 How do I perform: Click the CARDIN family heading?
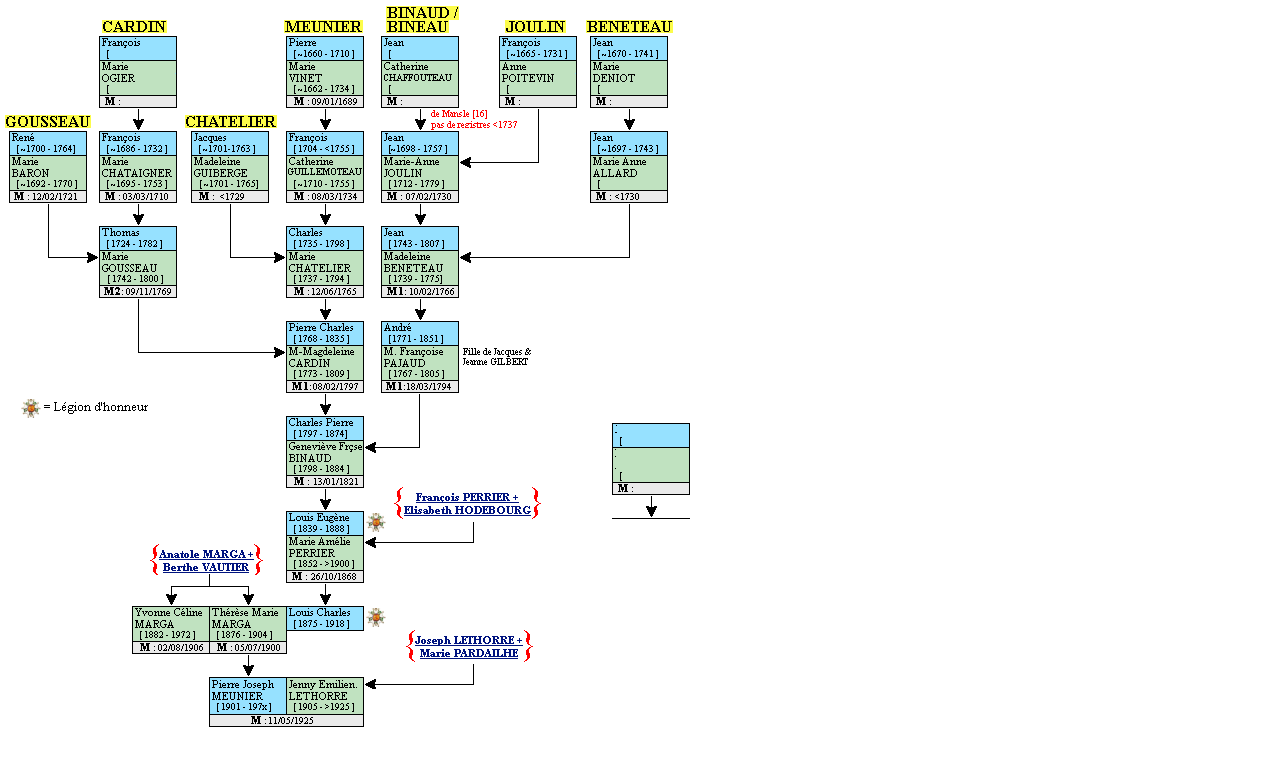click(x=134, y=27)
